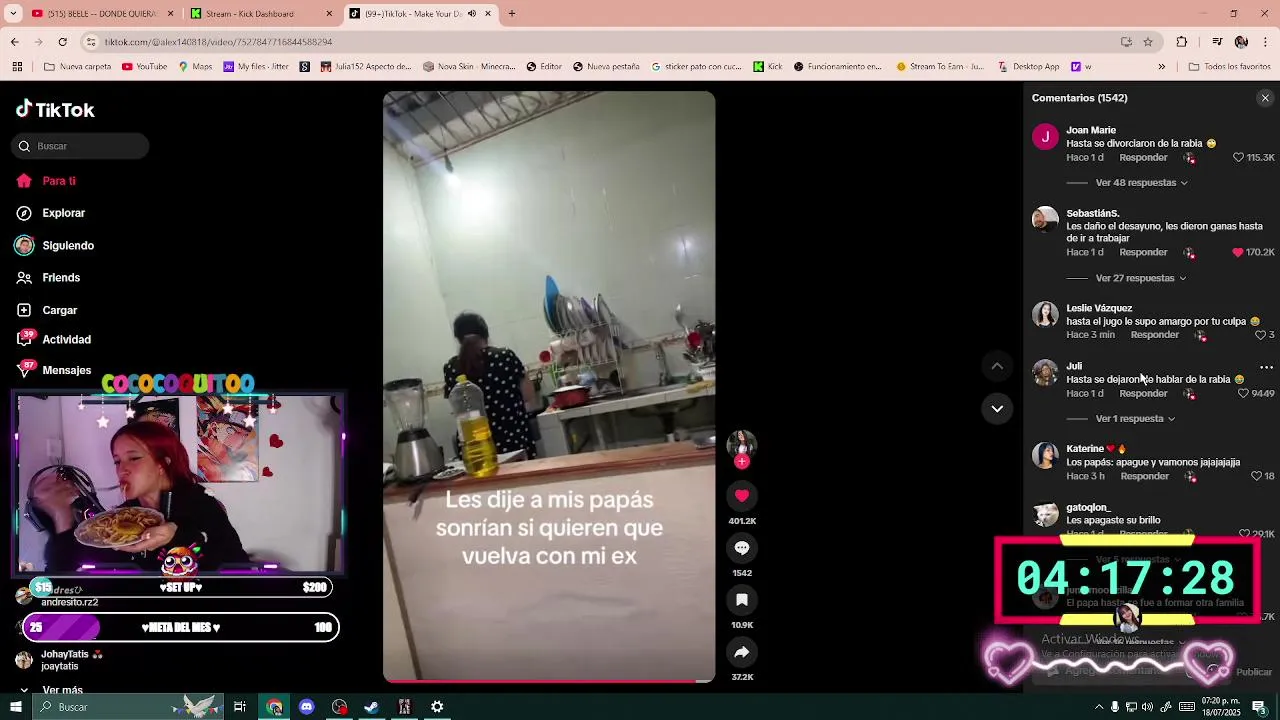The height and width of the screenshot is (720, 1280).
Task: Open the Windows Start menu
Action: (x=15, y=707)
